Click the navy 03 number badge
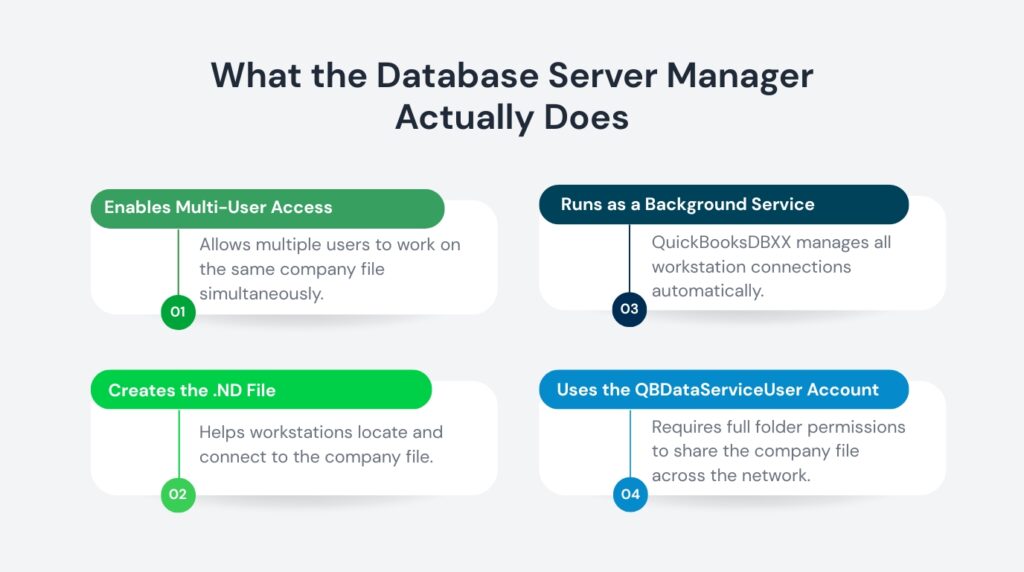 tap(629, 309)
